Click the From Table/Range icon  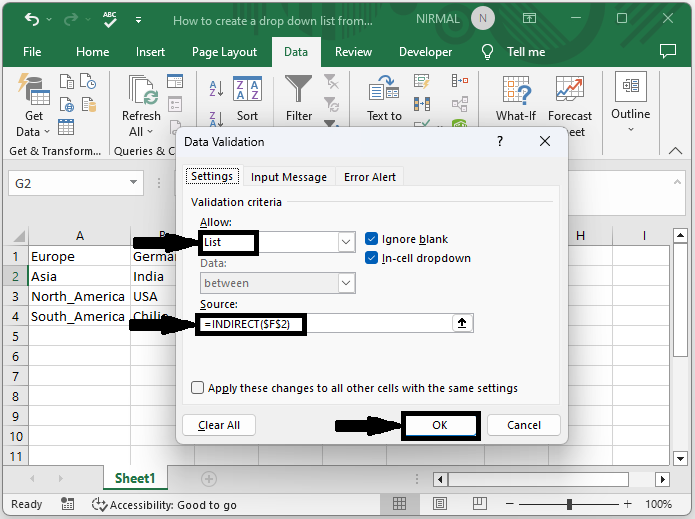tap(66, 128)
